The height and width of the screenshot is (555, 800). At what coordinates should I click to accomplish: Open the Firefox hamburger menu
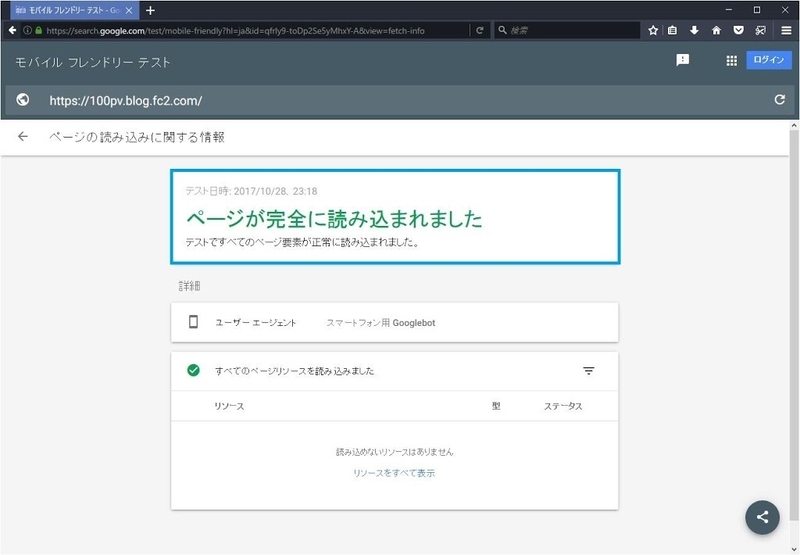[x=786, y=31]
